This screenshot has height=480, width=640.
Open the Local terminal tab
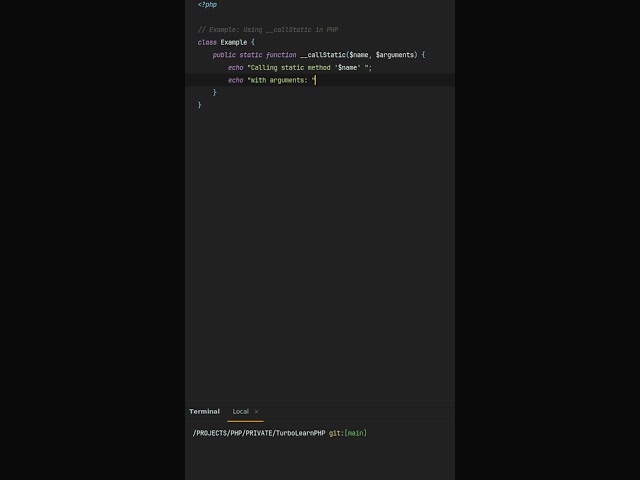240,411
